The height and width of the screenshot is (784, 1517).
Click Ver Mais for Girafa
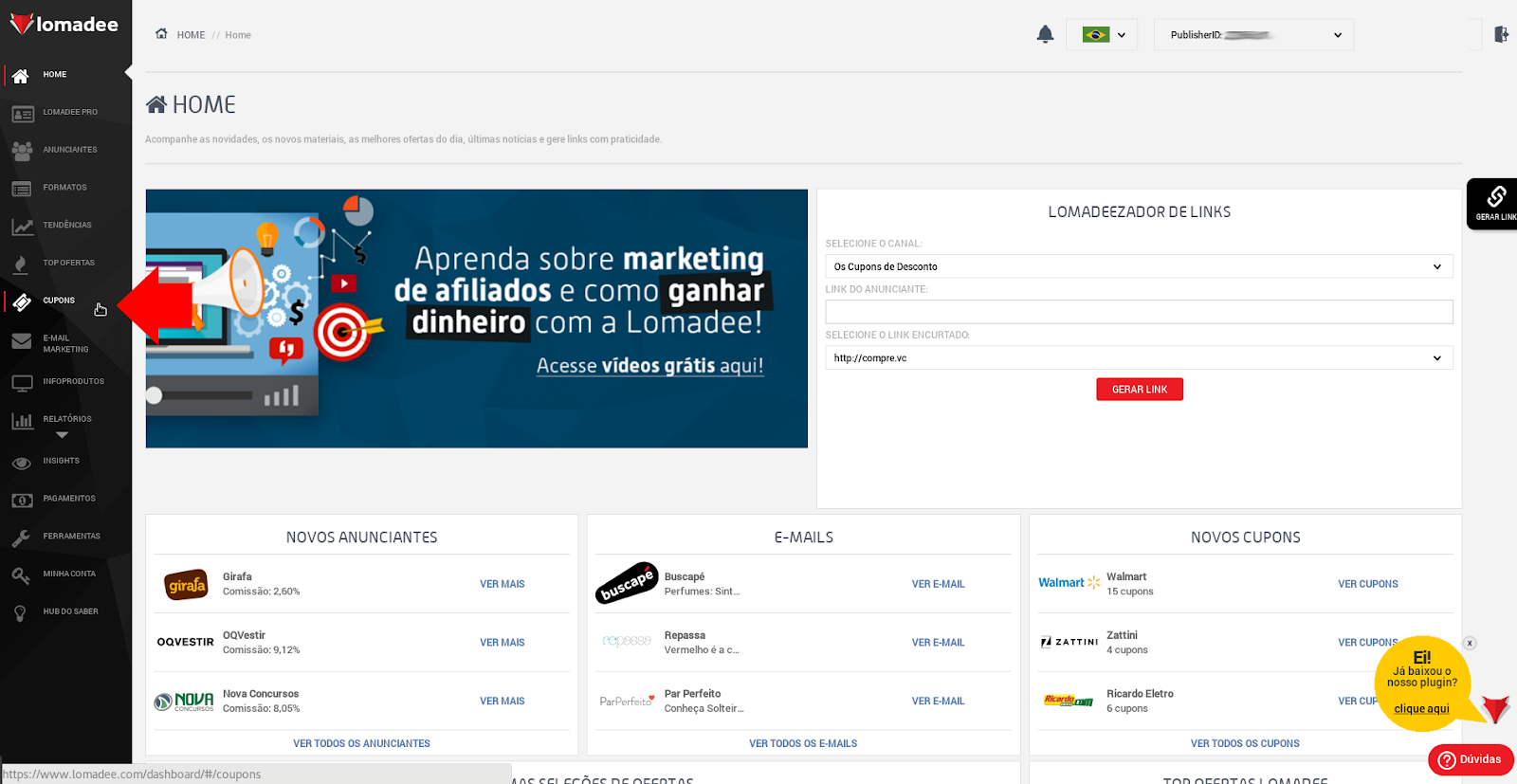502,584
